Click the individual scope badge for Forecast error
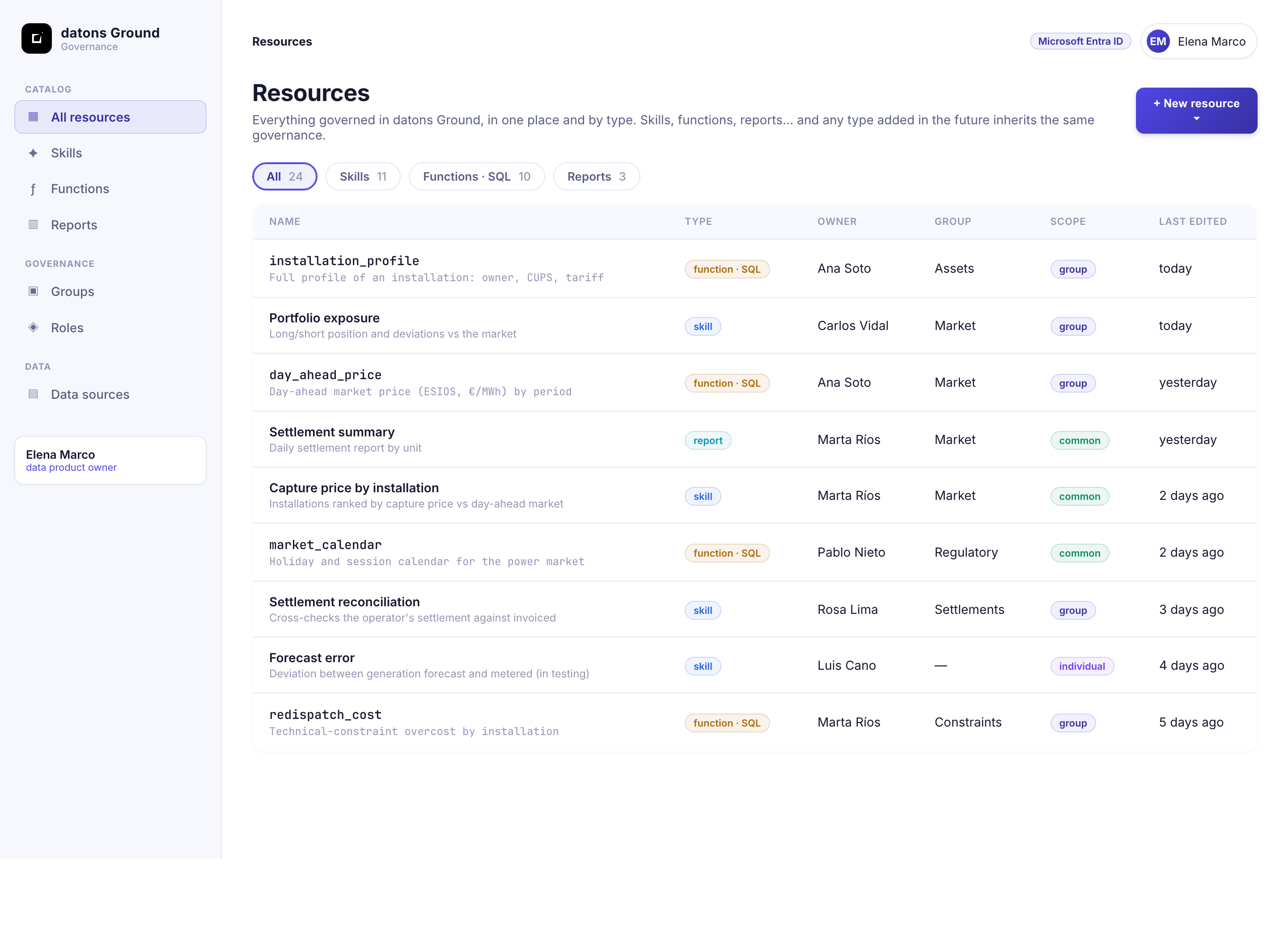This screenshot has height=930, width=1288. (x=1082, y=666)
